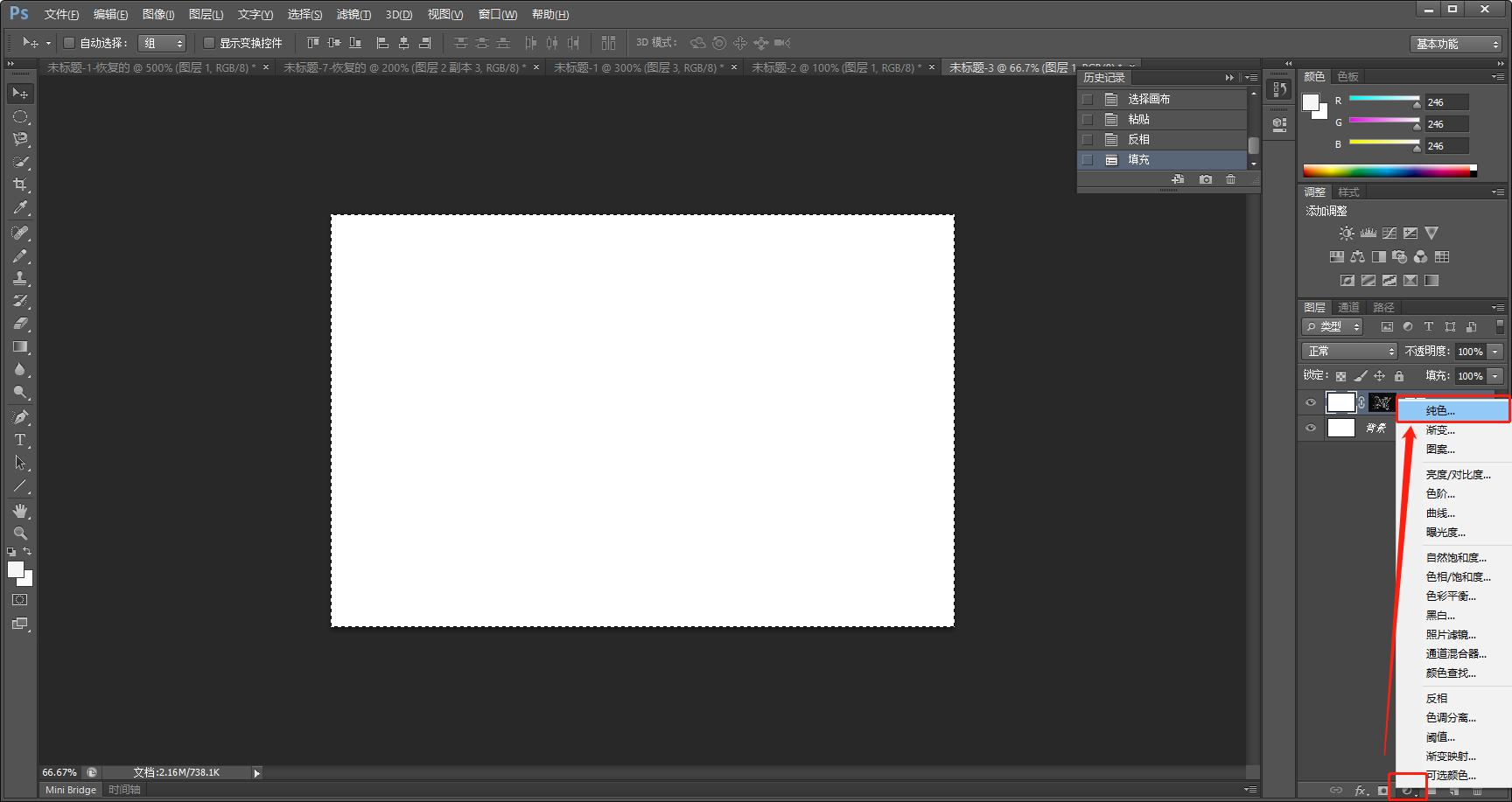Select the Crop tool
1512x802 pixels.
(x=19, y=185)
